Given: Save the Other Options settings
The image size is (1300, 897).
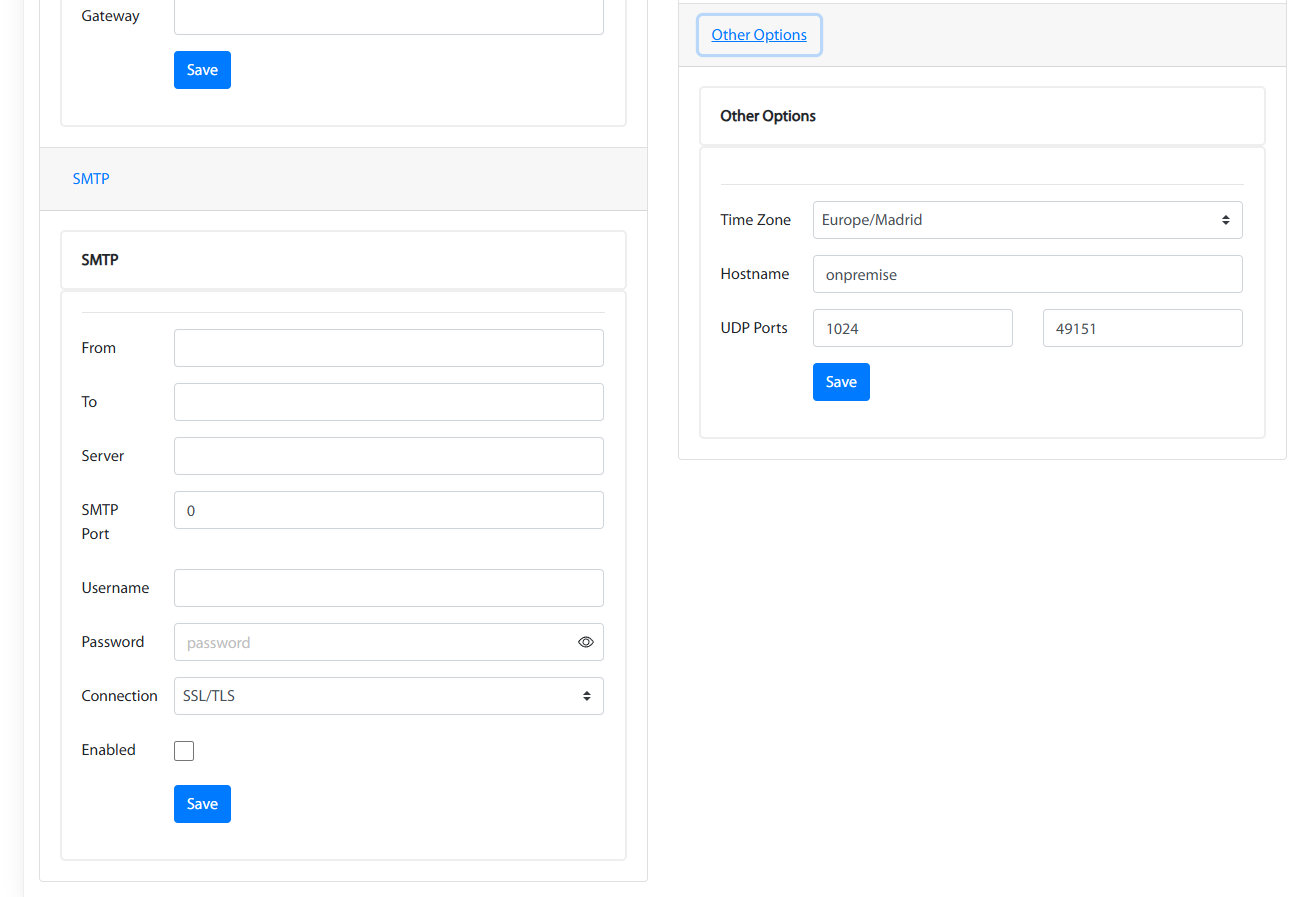Looking at the screenshot, I should [840, 381].
